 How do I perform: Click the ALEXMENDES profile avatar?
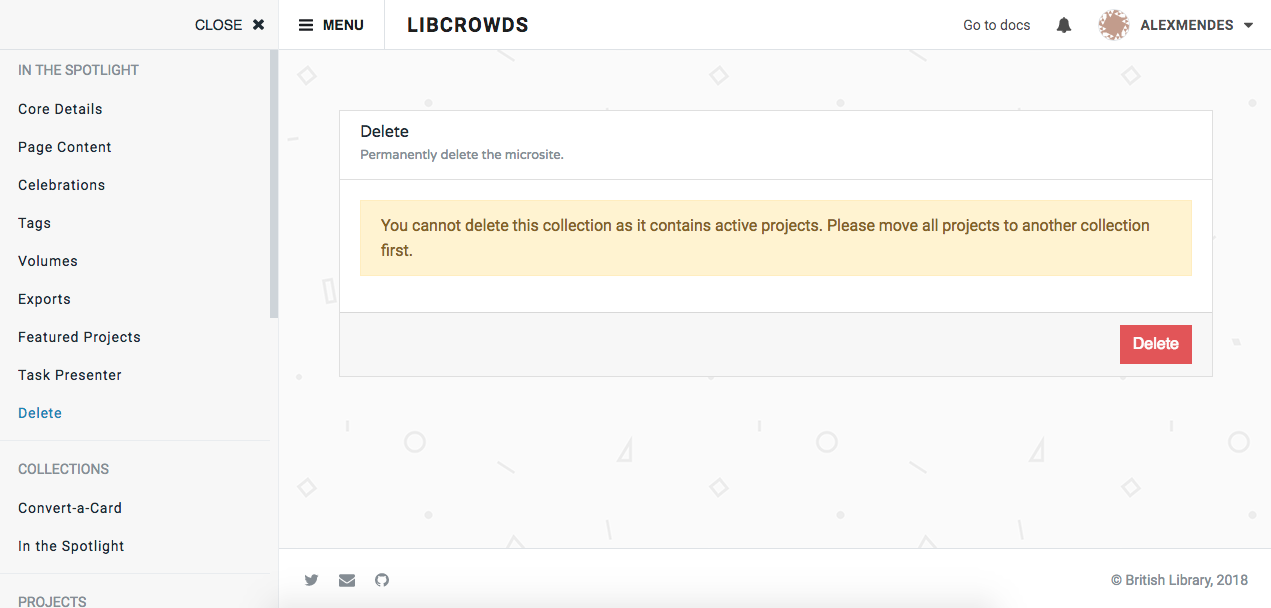pos(1113,24)
